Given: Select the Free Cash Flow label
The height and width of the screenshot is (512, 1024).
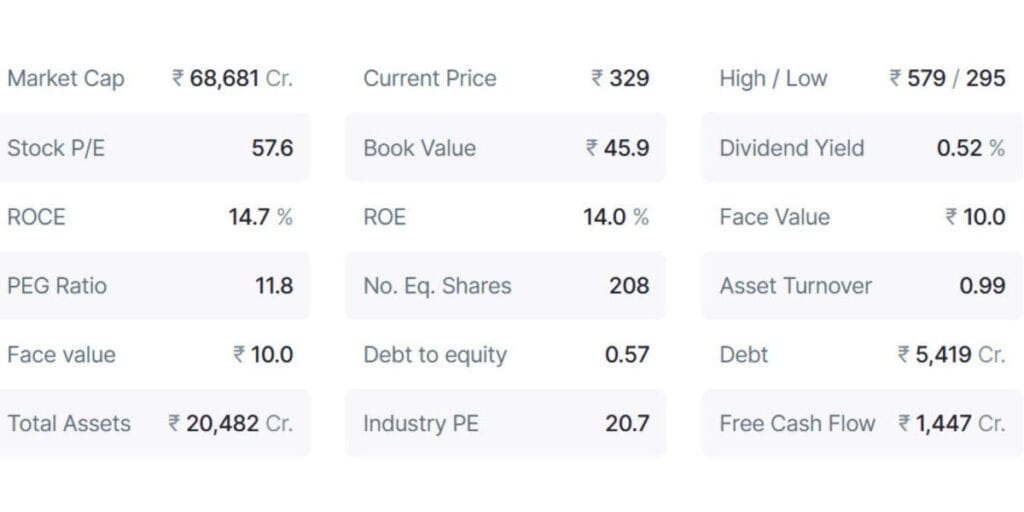Looking at the screenshot, I should point(797,423).
